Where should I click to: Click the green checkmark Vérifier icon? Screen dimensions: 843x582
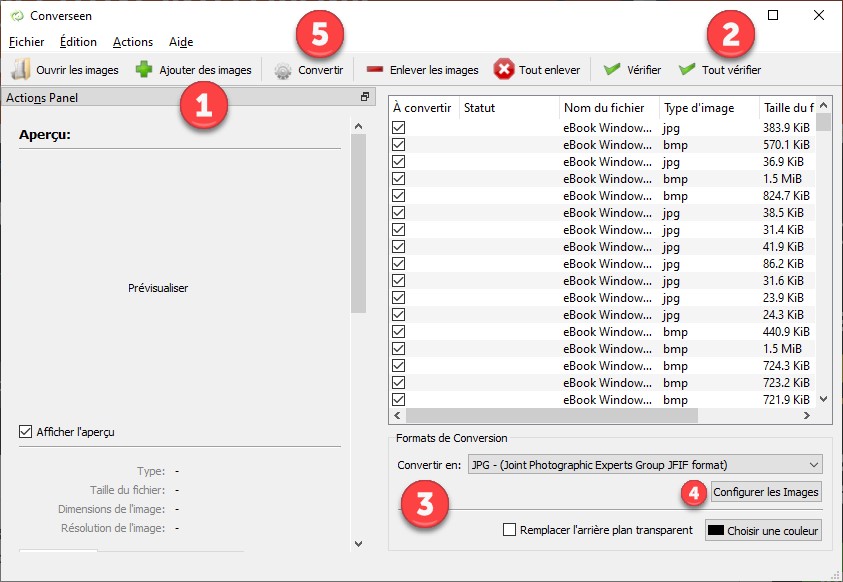click(x=612, y=70)
